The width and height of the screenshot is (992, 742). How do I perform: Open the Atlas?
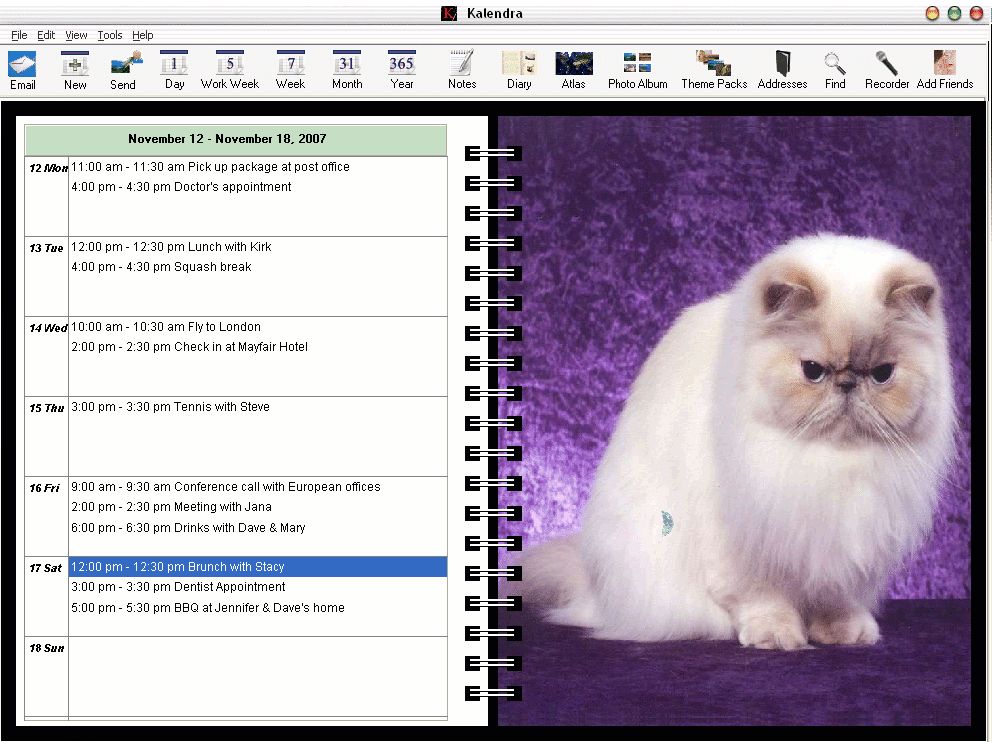coord(573,70)
